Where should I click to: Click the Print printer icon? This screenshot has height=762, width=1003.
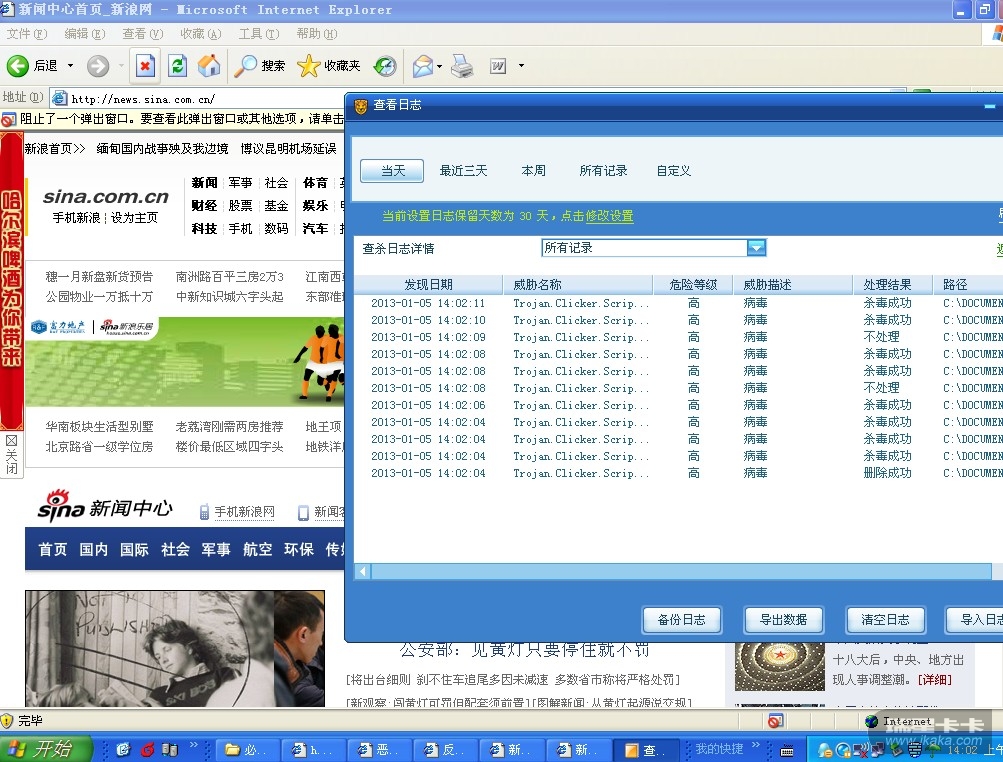pos(462,65)
